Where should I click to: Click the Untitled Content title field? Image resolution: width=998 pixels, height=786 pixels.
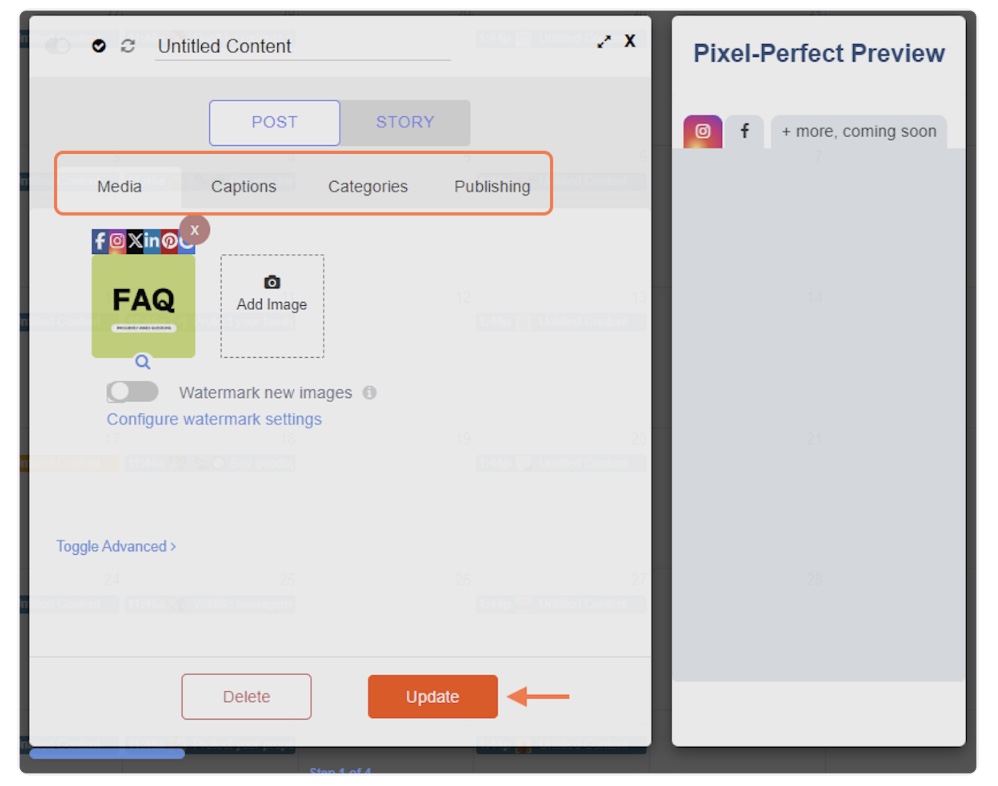[302, 46]
